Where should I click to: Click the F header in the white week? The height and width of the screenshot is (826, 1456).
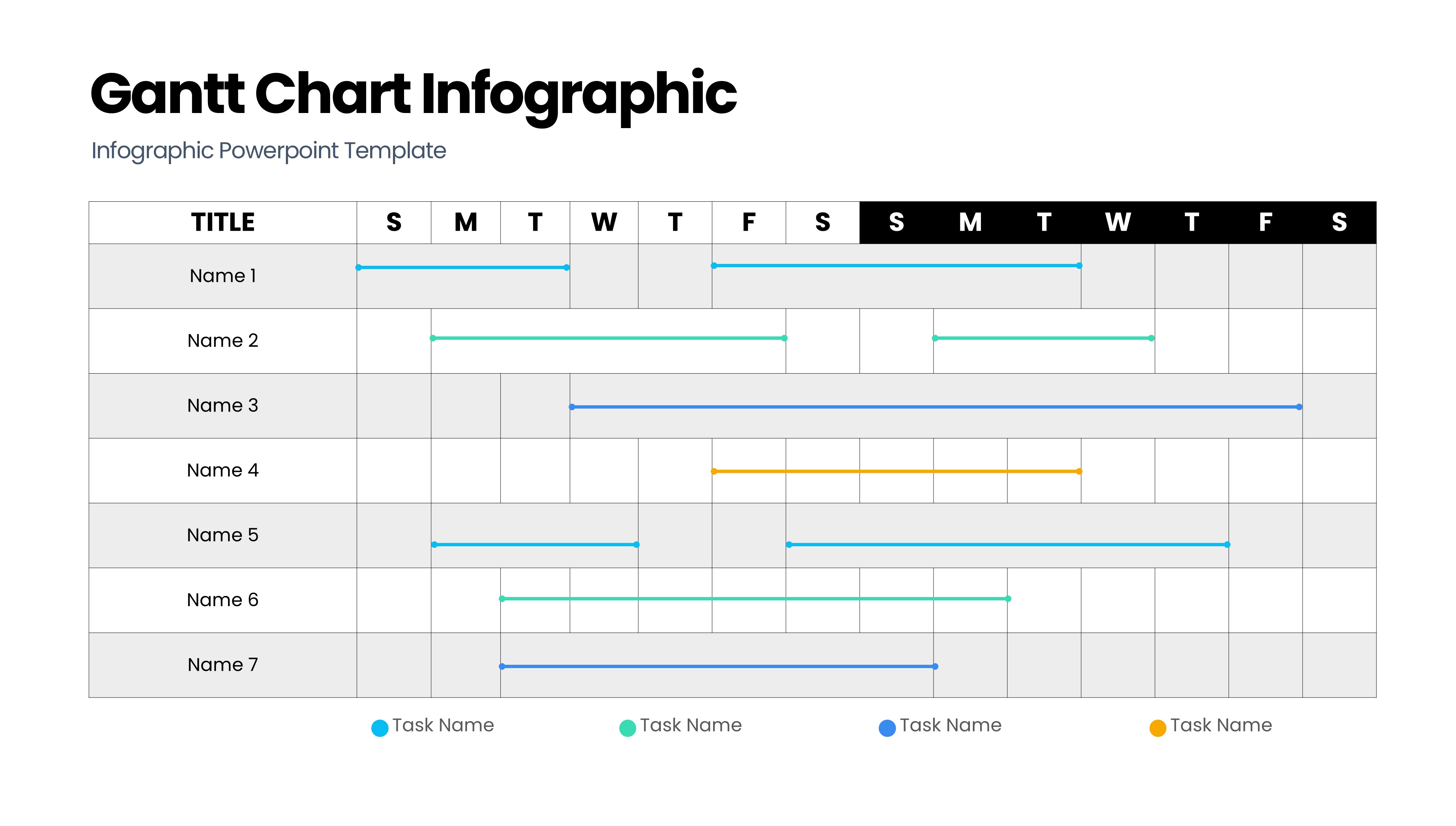(748, 222)
